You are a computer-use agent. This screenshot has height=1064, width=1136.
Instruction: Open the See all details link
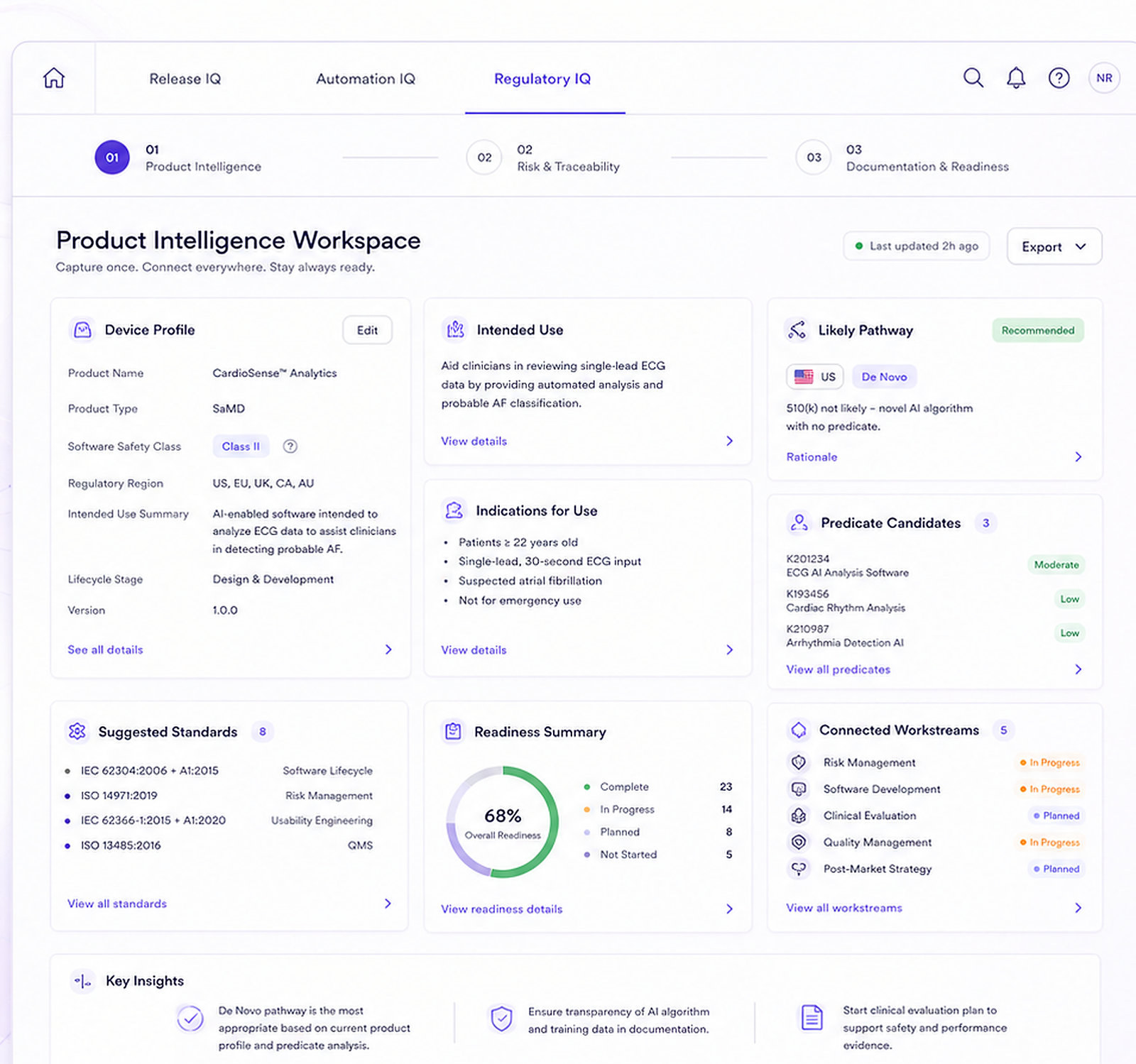105,649
